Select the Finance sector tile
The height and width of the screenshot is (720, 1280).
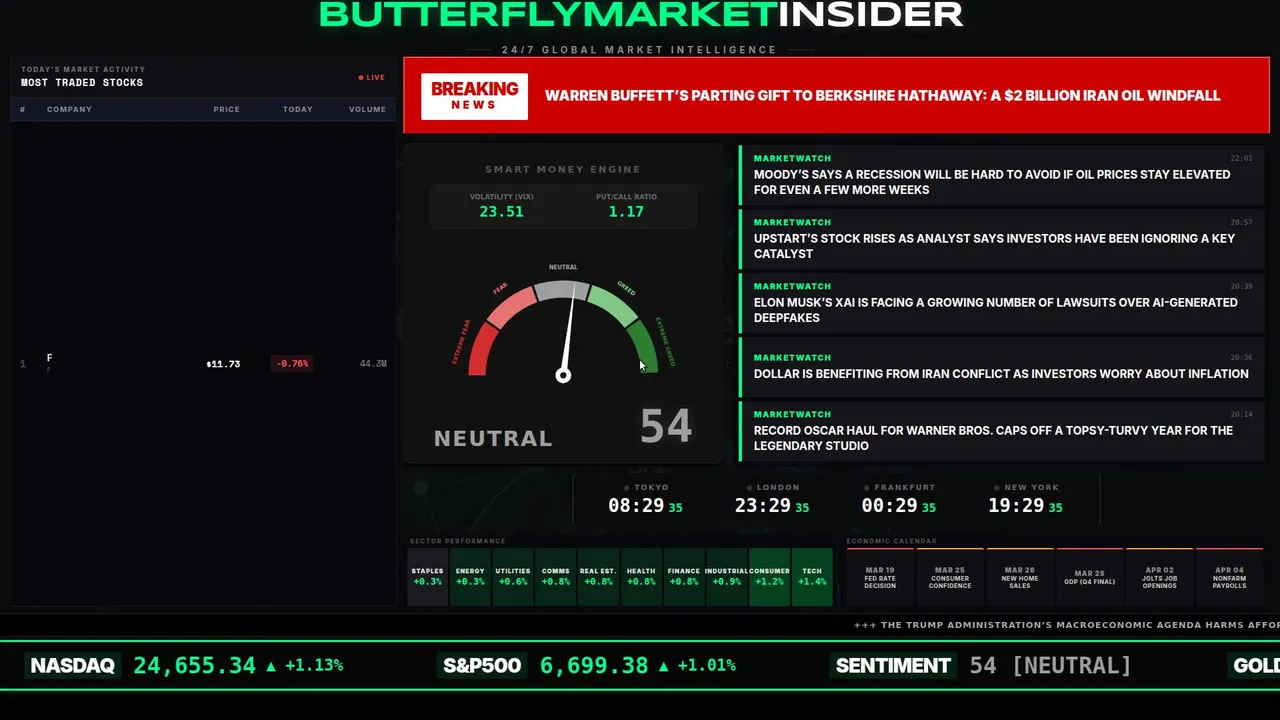click(x=684, y=577)
